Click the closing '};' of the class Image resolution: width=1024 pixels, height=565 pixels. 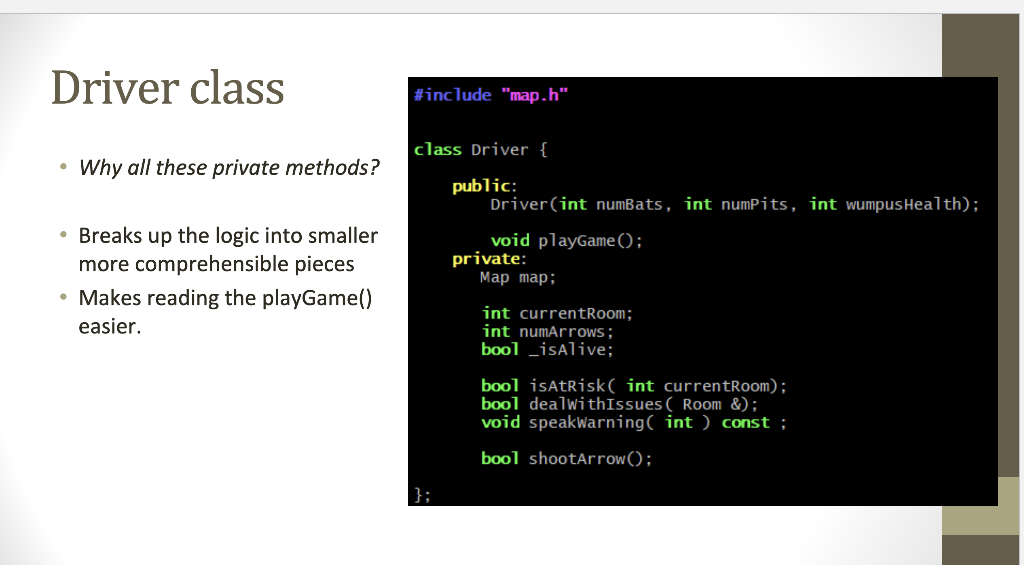423,495
